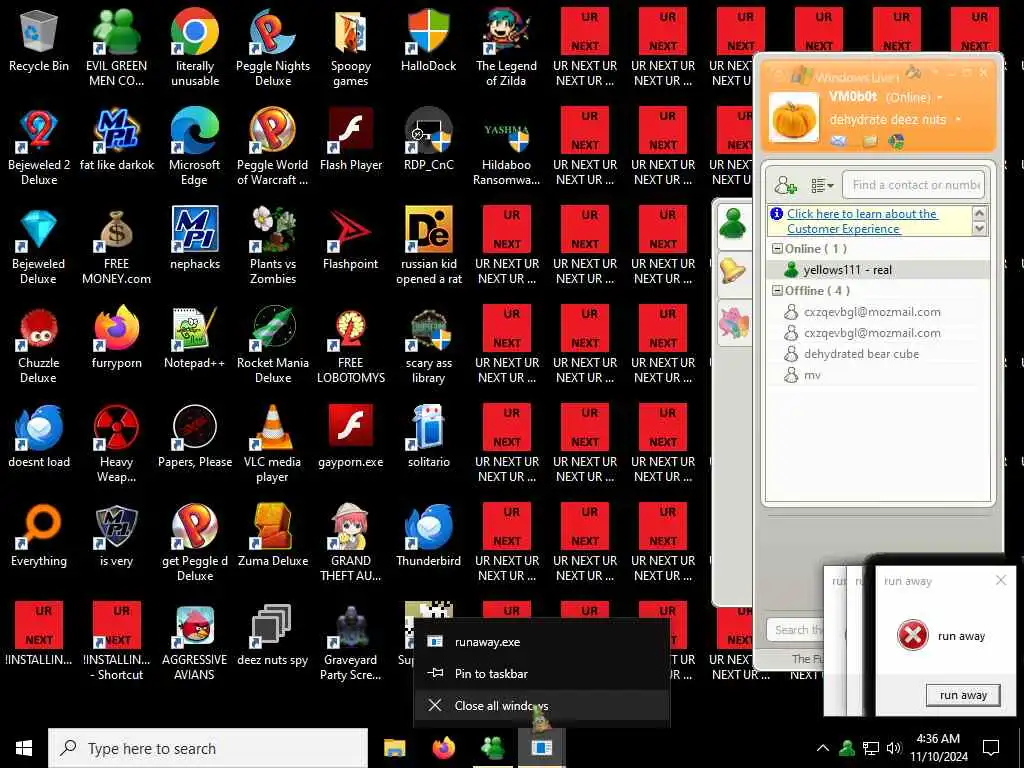
Task: Click the Zuma Deluxe desktop icon
Action: coord(272,536)
